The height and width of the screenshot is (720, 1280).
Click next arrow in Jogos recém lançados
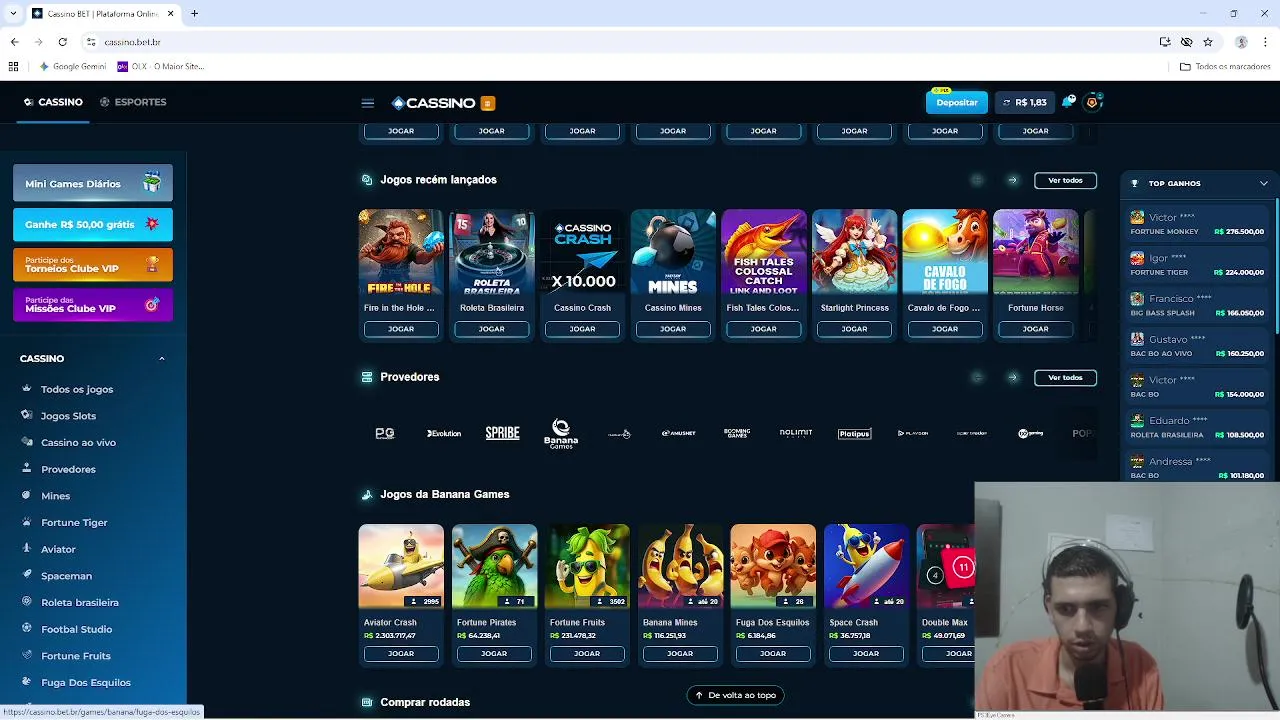click(x=1012, y=180)
